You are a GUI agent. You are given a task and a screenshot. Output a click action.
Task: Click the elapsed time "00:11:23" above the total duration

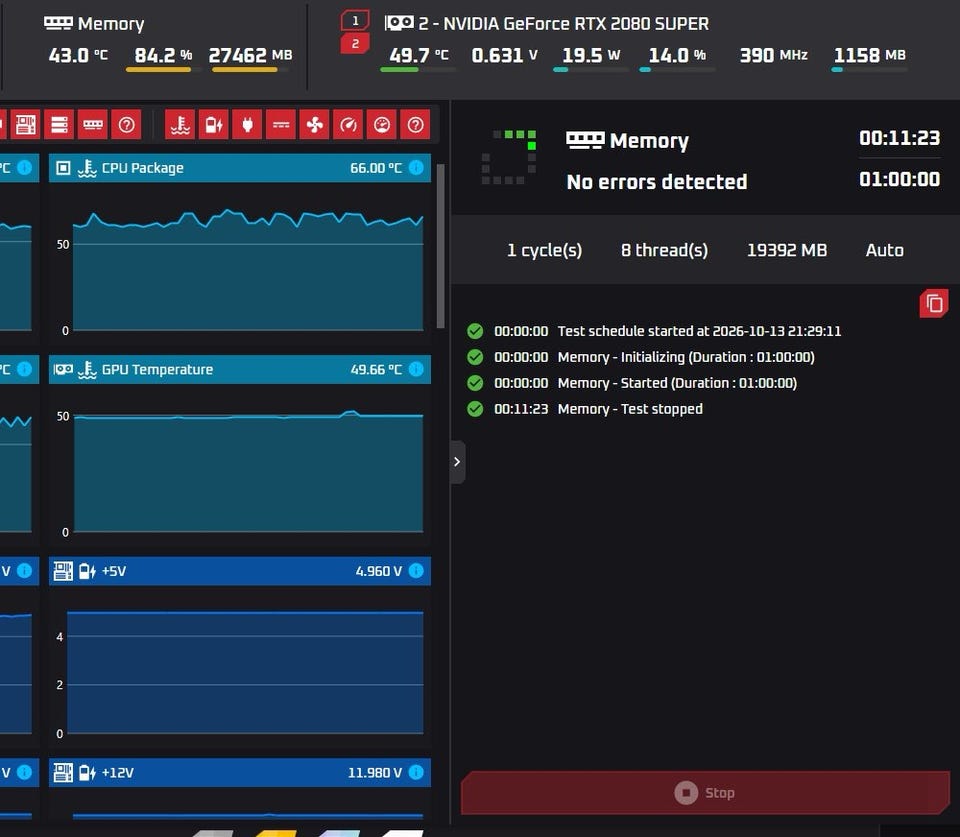[x=899, y=138]
